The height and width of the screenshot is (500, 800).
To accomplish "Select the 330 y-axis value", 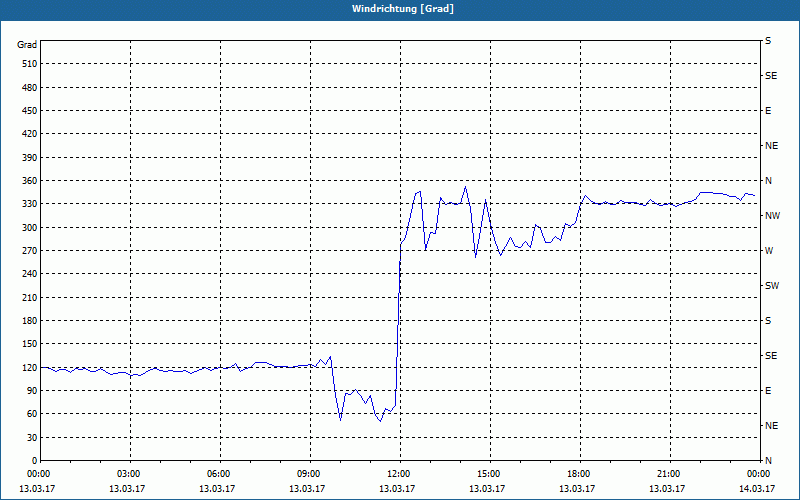I will (30, 204).
